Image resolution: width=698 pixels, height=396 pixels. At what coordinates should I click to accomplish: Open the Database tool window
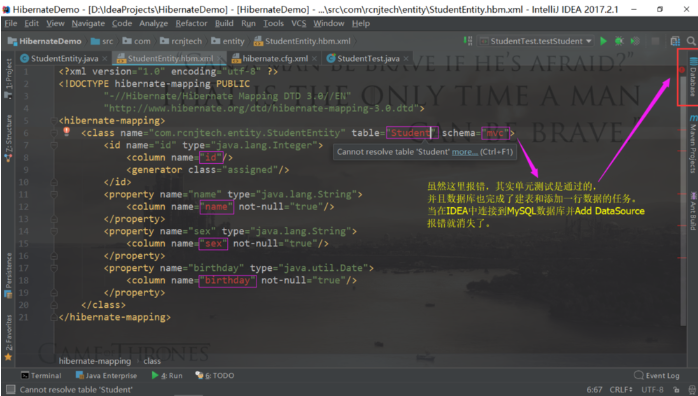tap(693, 77)
